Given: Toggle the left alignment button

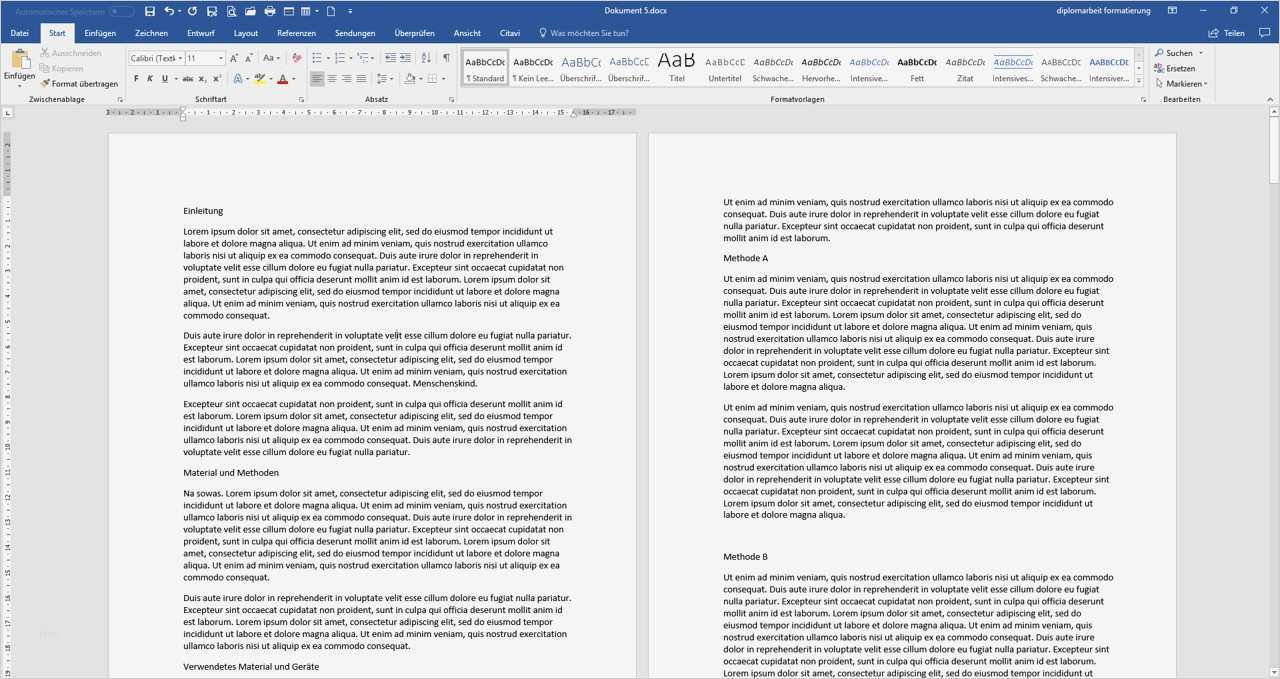Looking at the screenshot, I should pyautogui.click(x=317, y=78).
